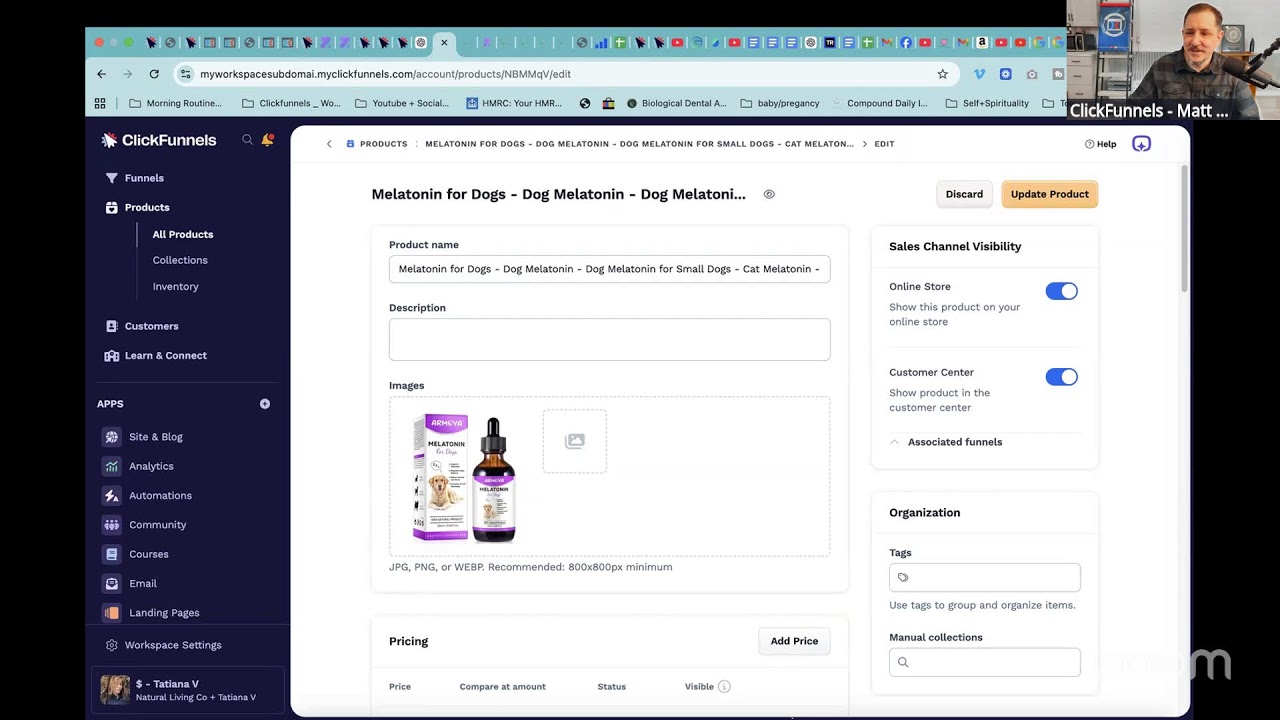The width and height of the screenshot is (1280, 720).
Task: Open the Analytics app
Action: [151, 466]
